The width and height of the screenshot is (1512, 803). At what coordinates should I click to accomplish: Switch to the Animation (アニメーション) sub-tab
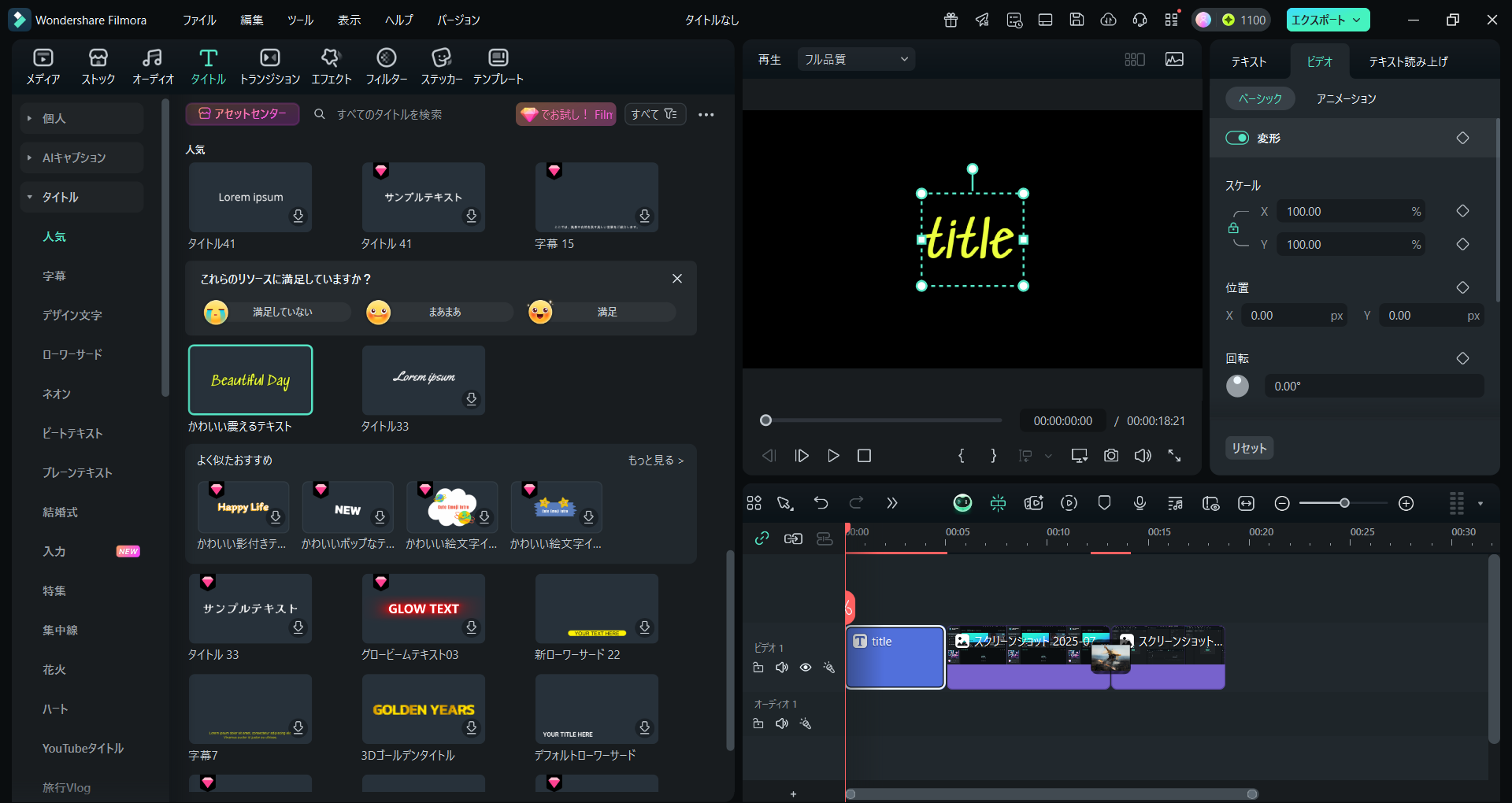tap(1347, 98)
